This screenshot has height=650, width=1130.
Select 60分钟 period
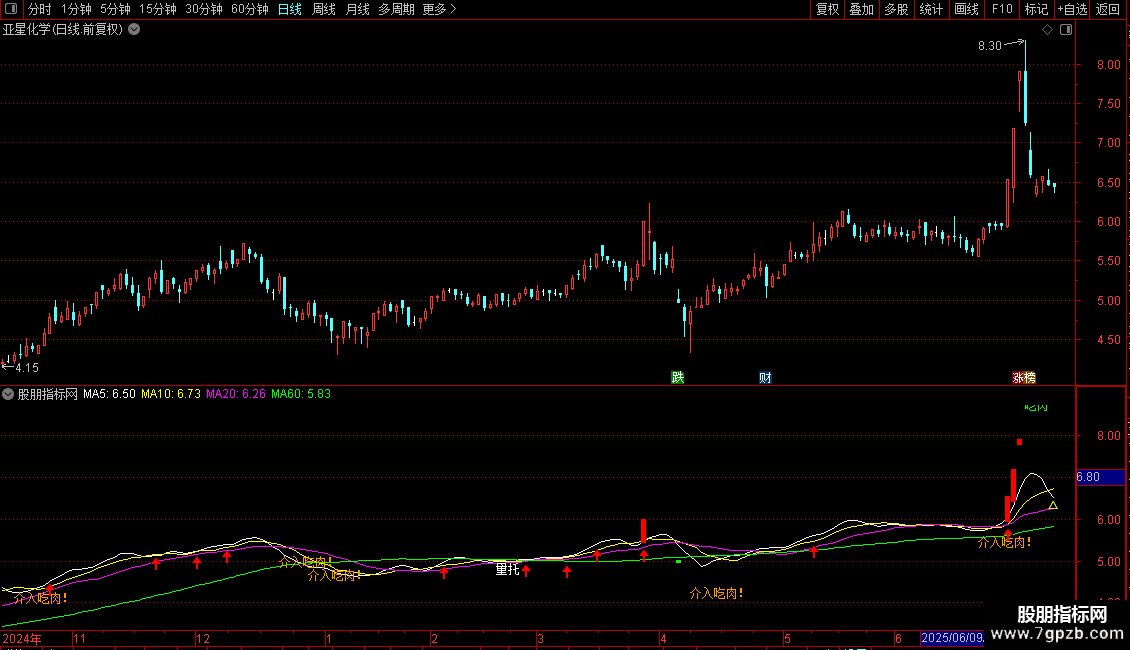[250, 9]
